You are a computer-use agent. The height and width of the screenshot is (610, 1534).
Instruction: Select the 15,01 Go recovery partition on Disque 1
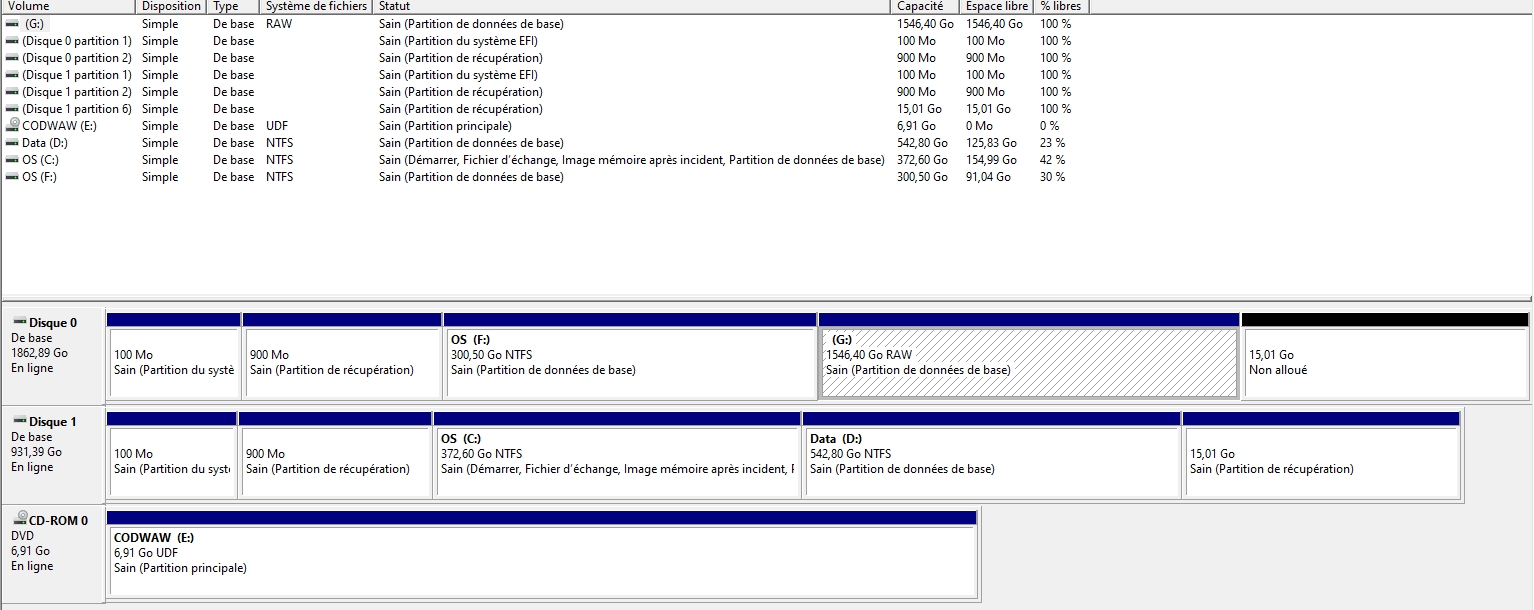click(1321, 455)
